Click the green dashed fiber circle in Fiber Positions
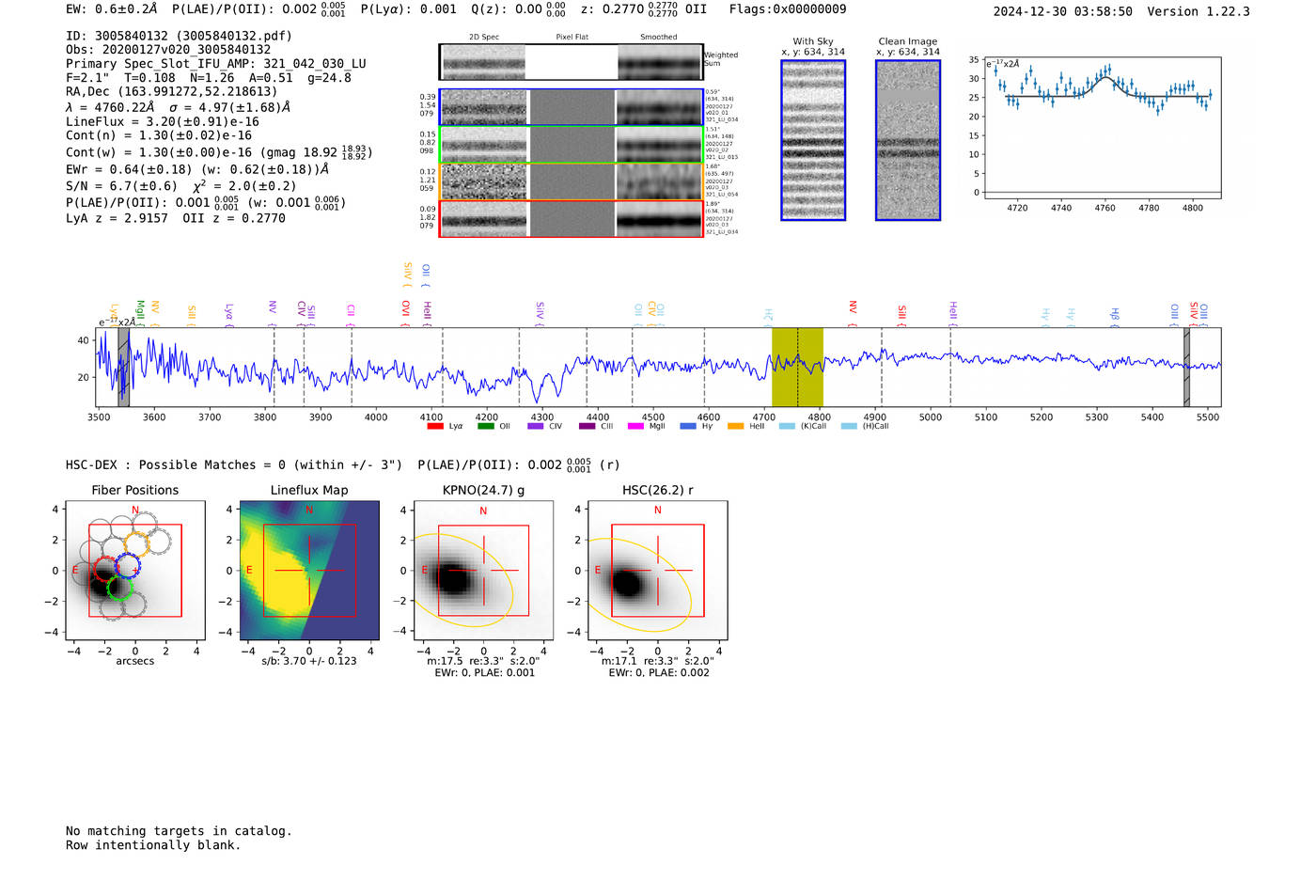 (119, 589)
